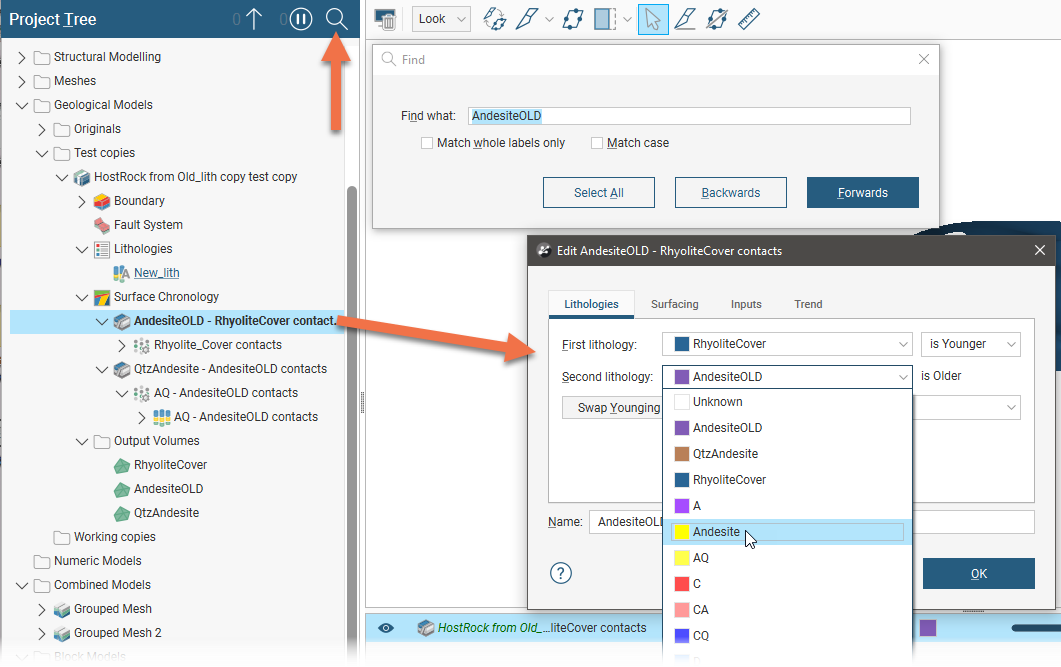Select the ruler measurement tool
Viewport: 1061px width, 667px height.
pyautogui.click(x=749, y=19)
